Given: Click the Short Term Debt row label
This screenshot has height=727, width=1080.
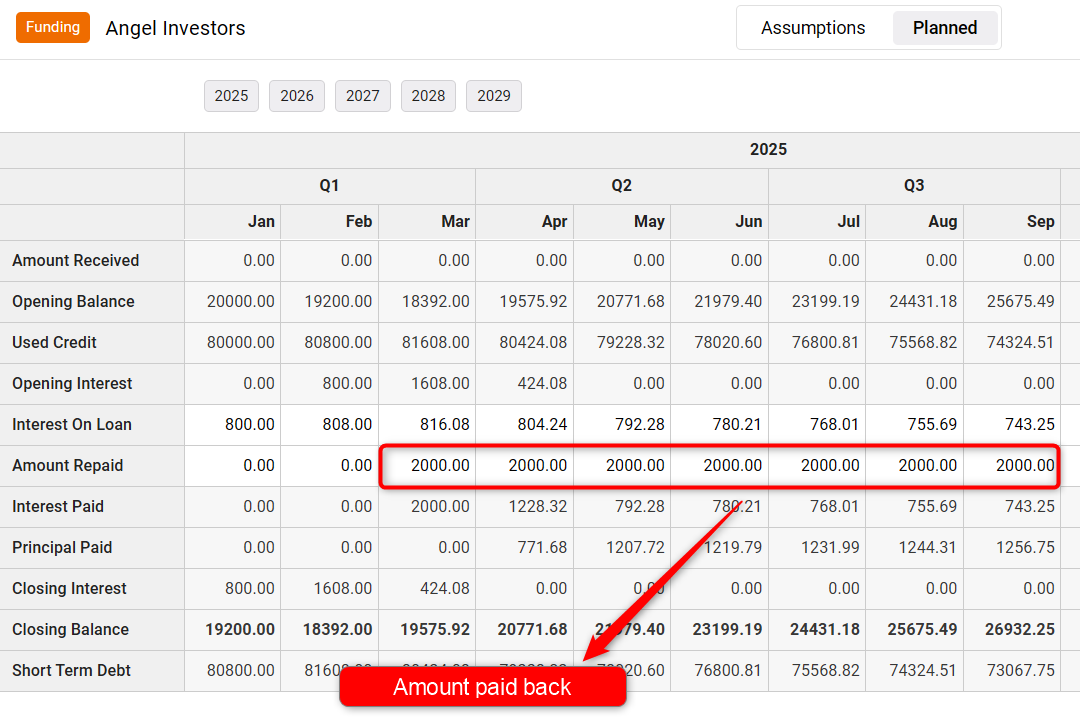Looking at the screenshot, I should pos(71,670).
